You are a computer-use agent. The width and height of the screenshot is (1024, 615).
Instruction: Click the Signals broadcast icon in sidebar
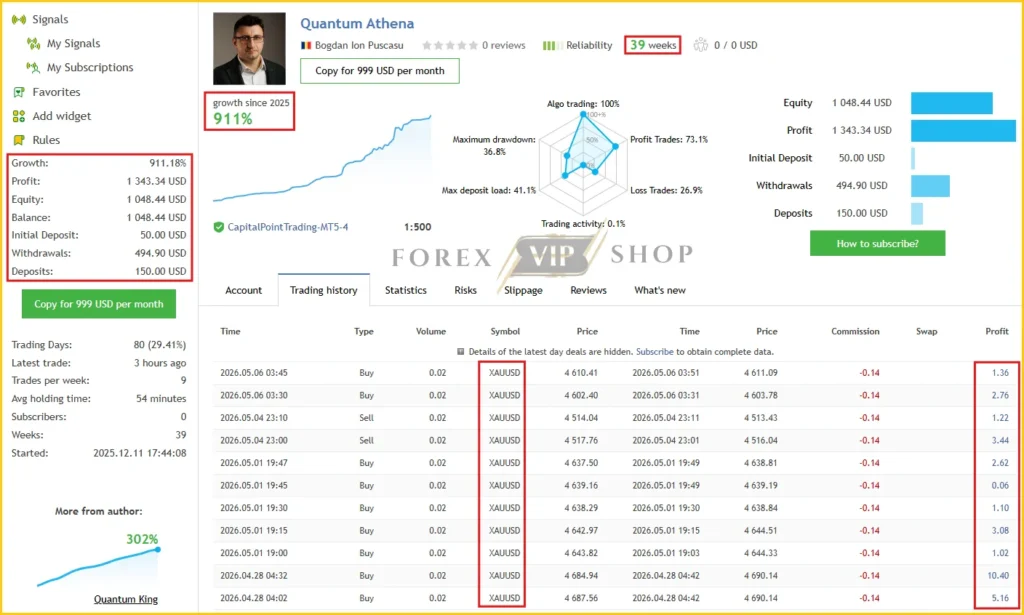tap(19, 20)
